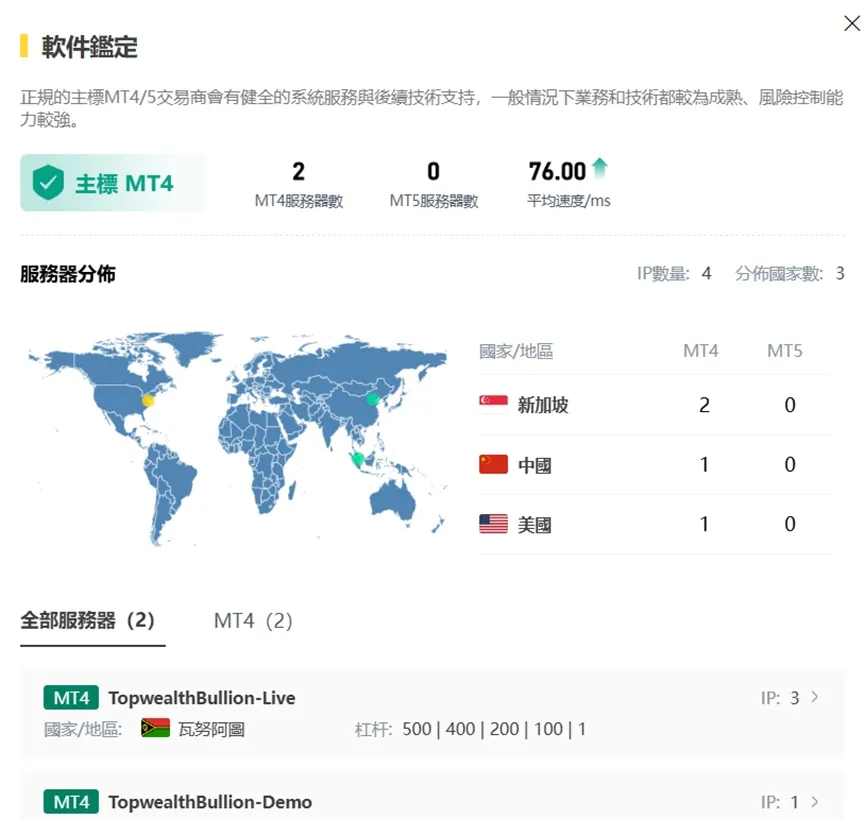Click the 瓦努阿圖 country text
865x819 pixels.
coord(211,729)
